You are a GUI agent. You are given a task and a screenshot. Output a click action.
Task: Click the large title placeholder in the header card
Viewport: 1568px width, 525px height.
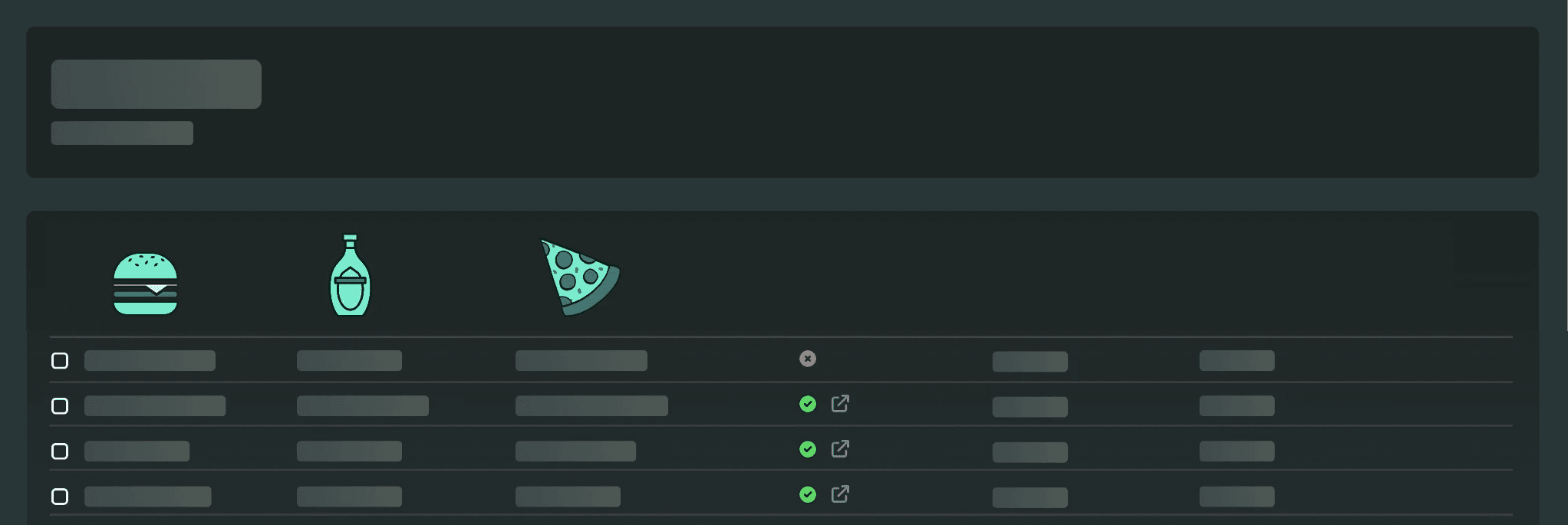pyautogui.click(x=156, y=84)
